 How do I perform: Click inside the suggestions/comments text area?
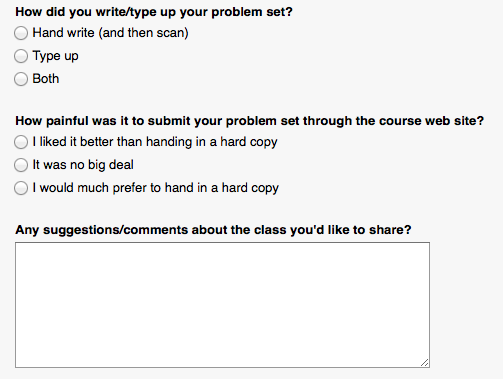(222, 305)
